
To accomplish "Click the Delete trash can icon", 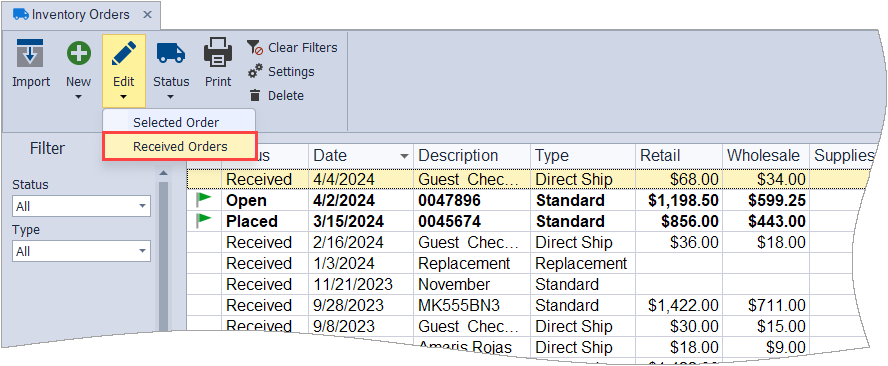I will pyautogui.click(x=255, y=95).
